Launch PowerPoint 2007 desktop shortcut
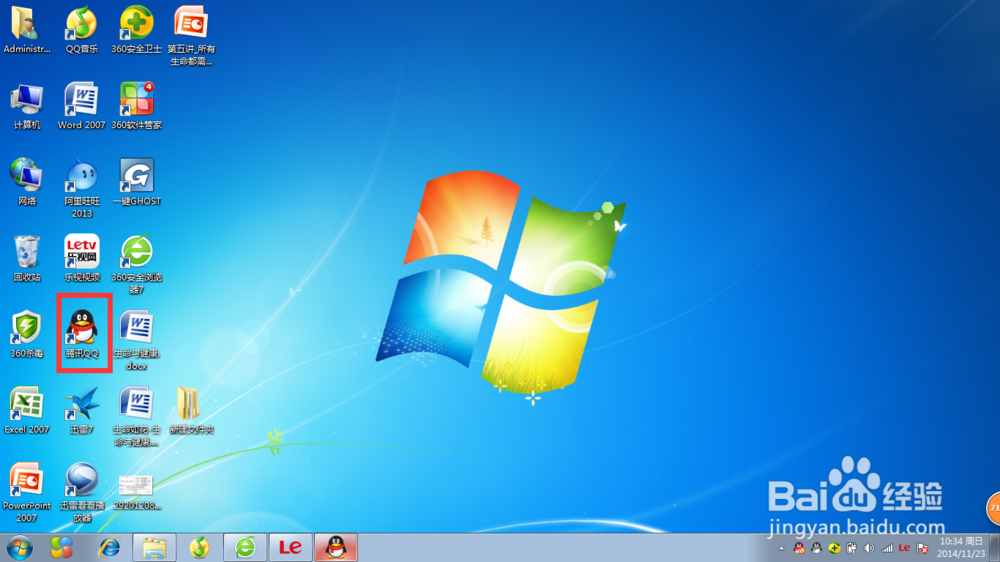 pos(26,492)
